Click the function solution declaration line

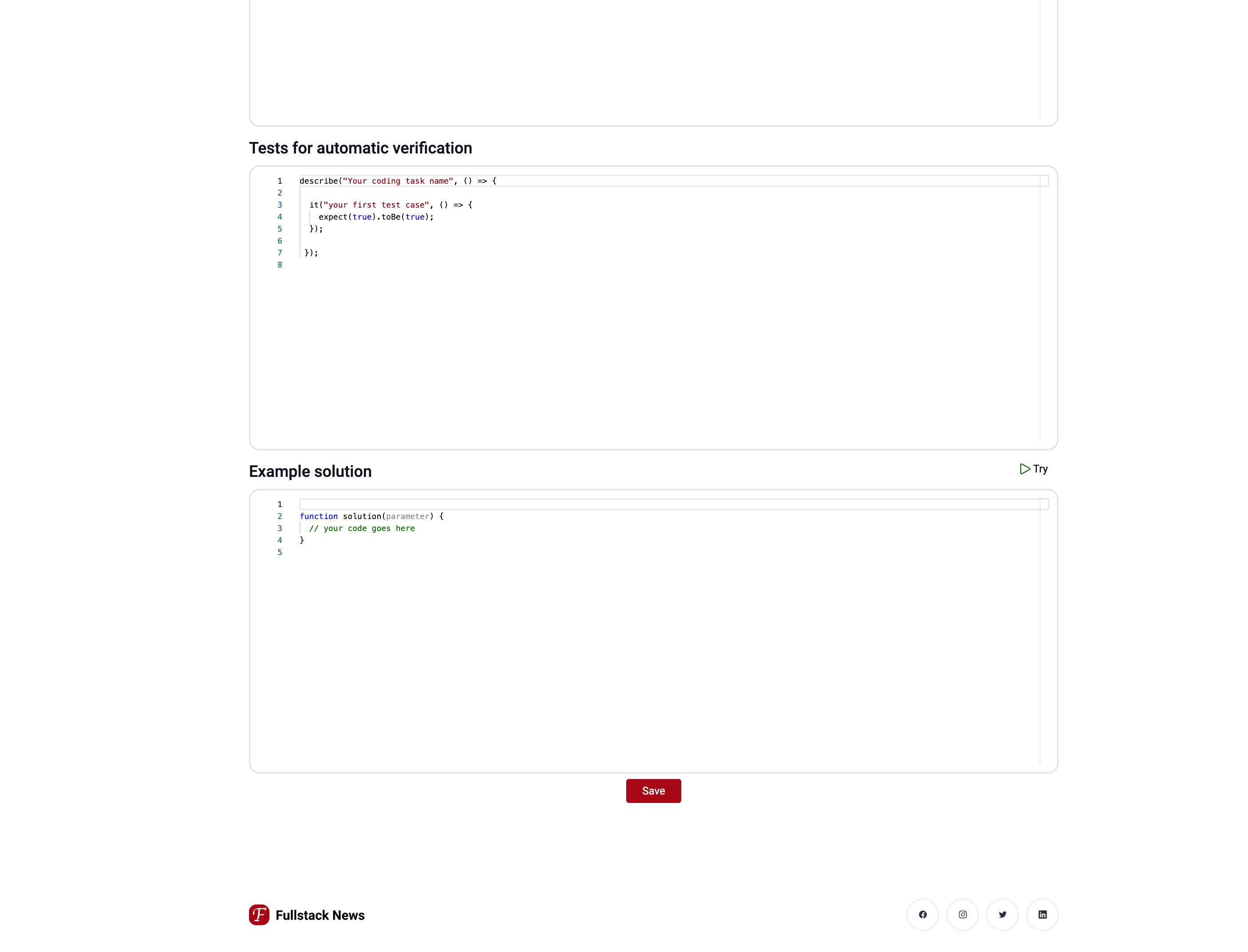[x=371, y=516]
